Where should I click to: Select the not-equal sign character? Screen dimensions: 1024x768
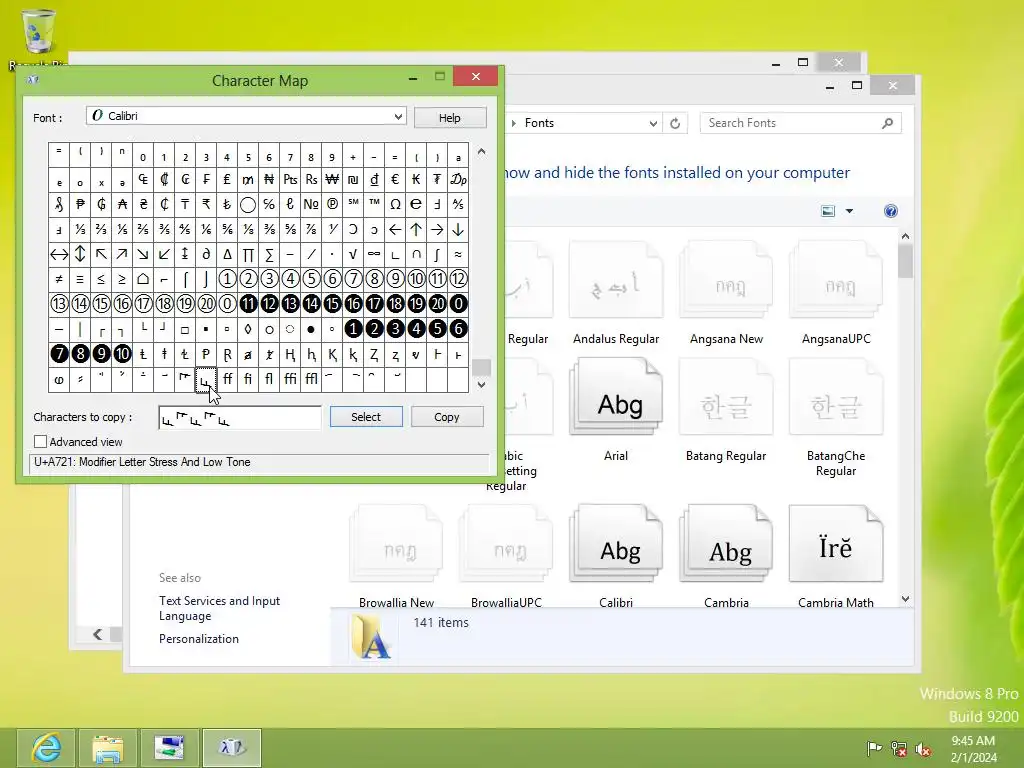pos(59,279)
